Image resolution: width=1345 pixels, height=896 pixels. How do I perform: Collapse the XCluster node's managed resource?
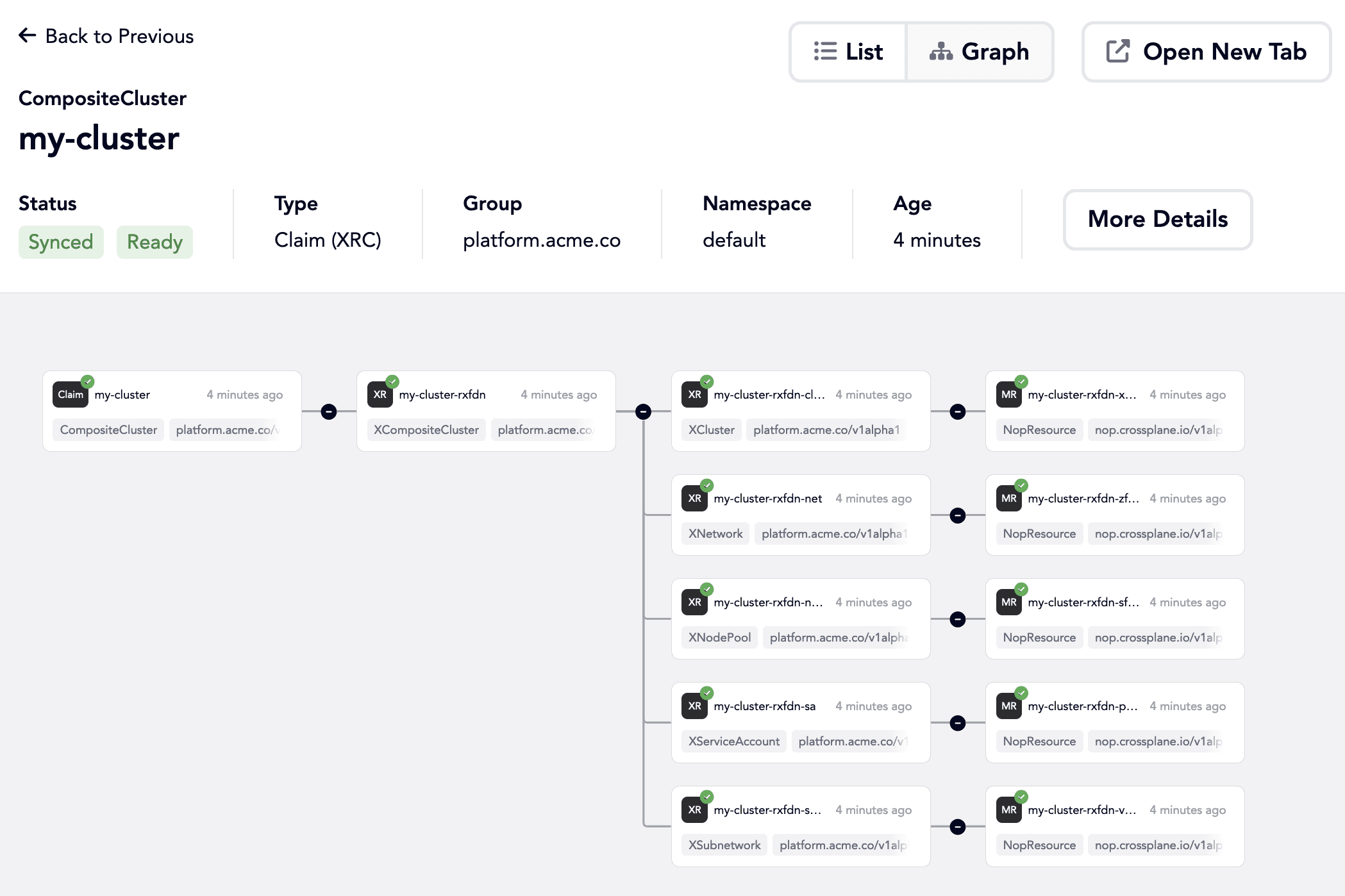958,411
